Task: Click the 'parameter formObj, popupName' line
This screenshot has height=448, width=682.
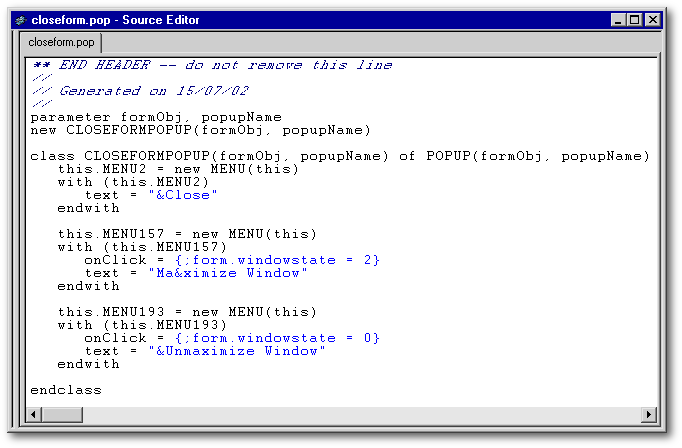Action: (155, 117)
